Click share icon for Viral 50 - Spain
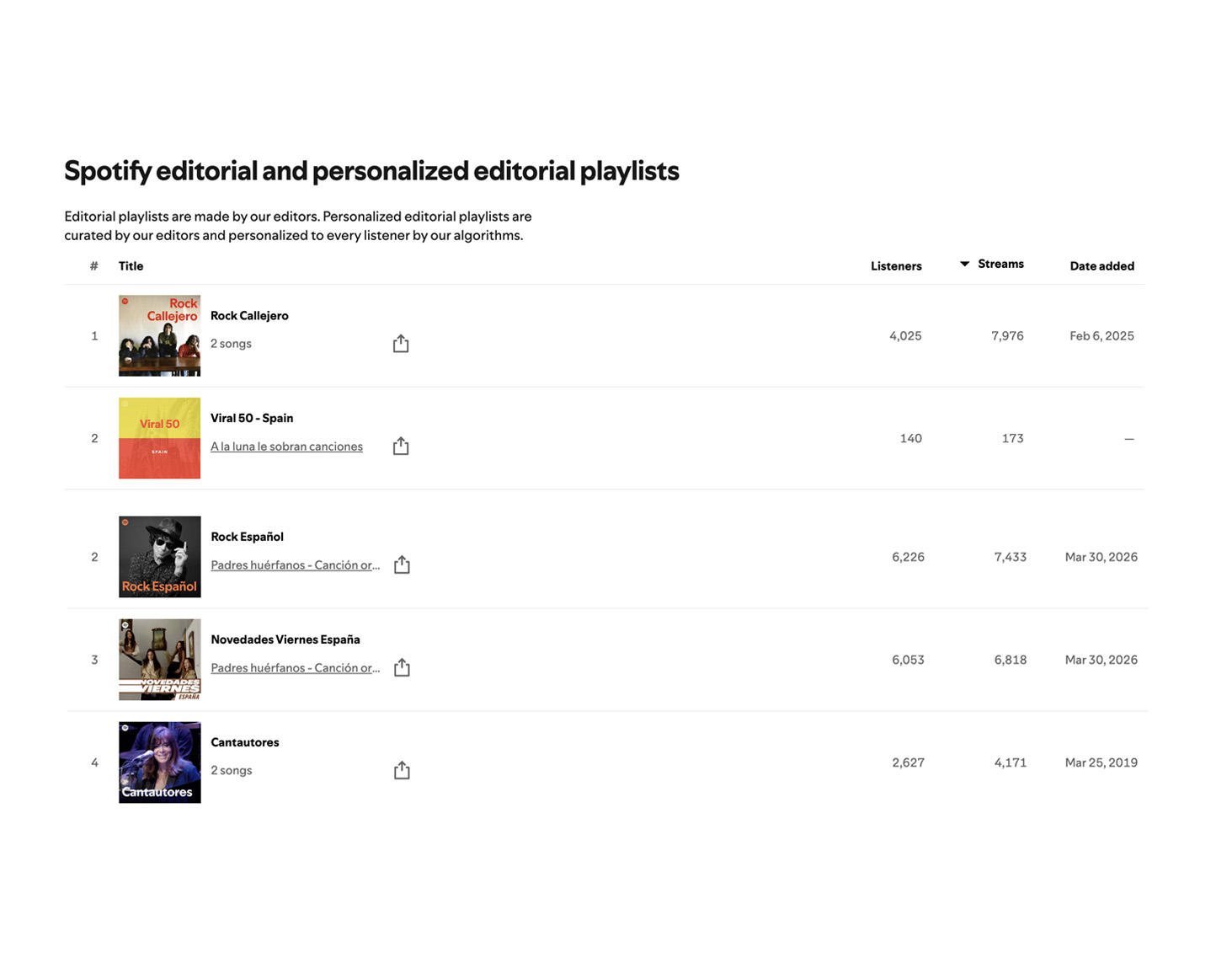The height and width of the screenshot is (963, 1232). (x=401, y=446)
